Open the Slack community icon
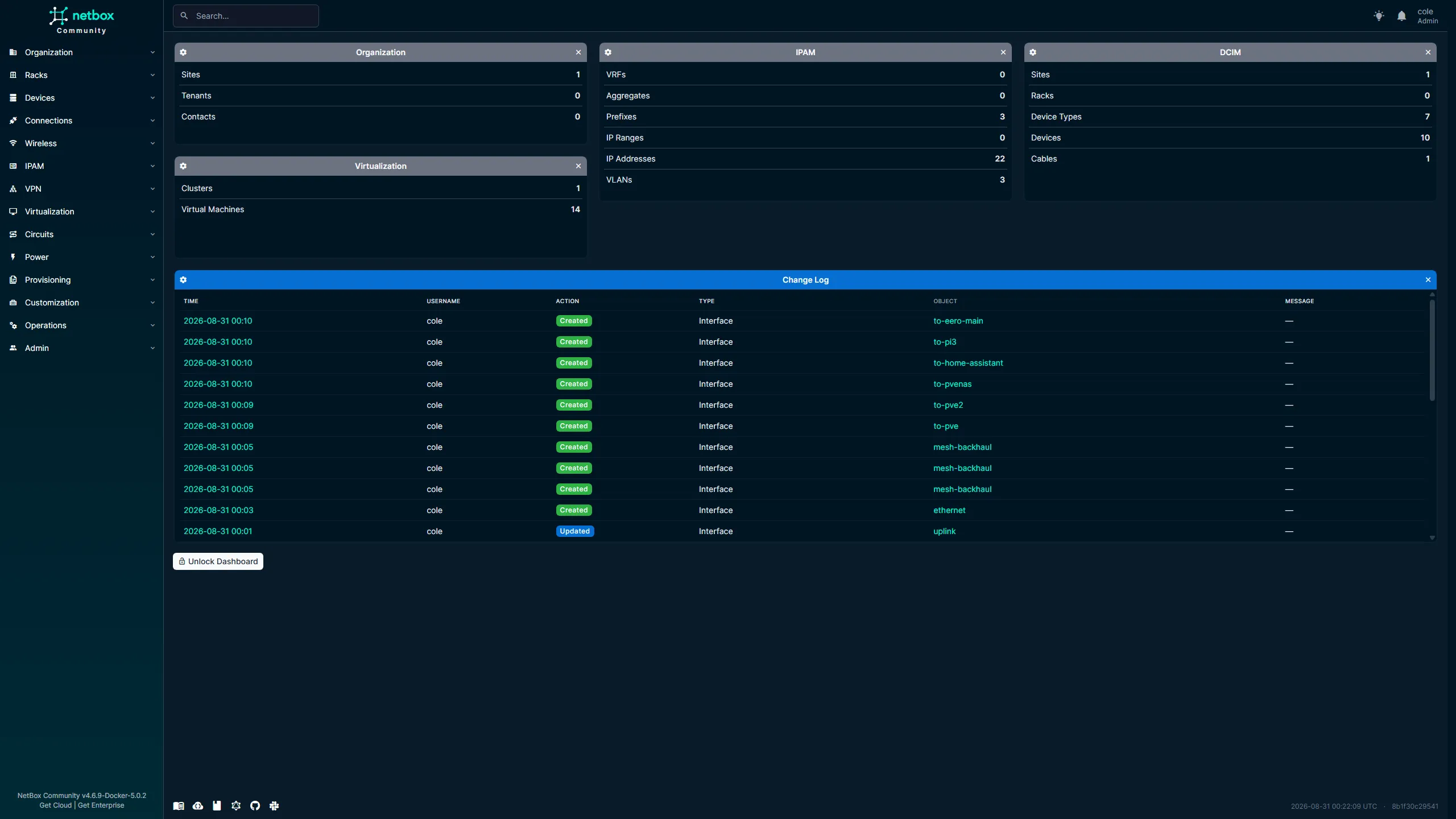 tap(274, 805)
